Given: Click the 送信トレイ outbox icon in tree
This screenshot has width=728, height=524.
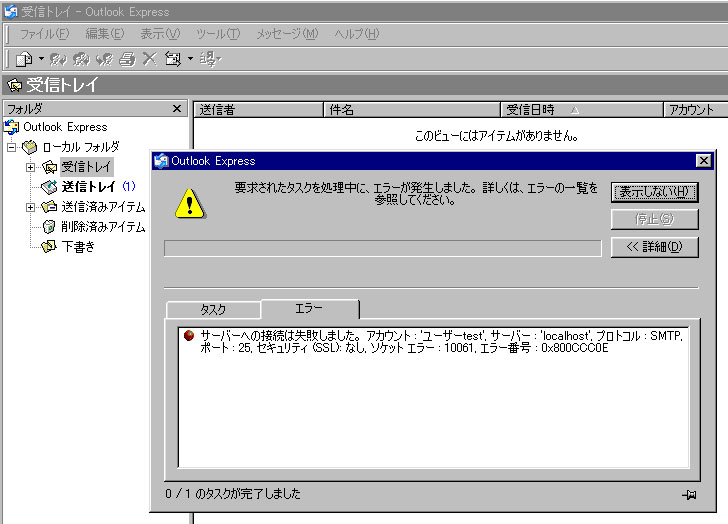Looking at the screenshot, I should (49, 187).
